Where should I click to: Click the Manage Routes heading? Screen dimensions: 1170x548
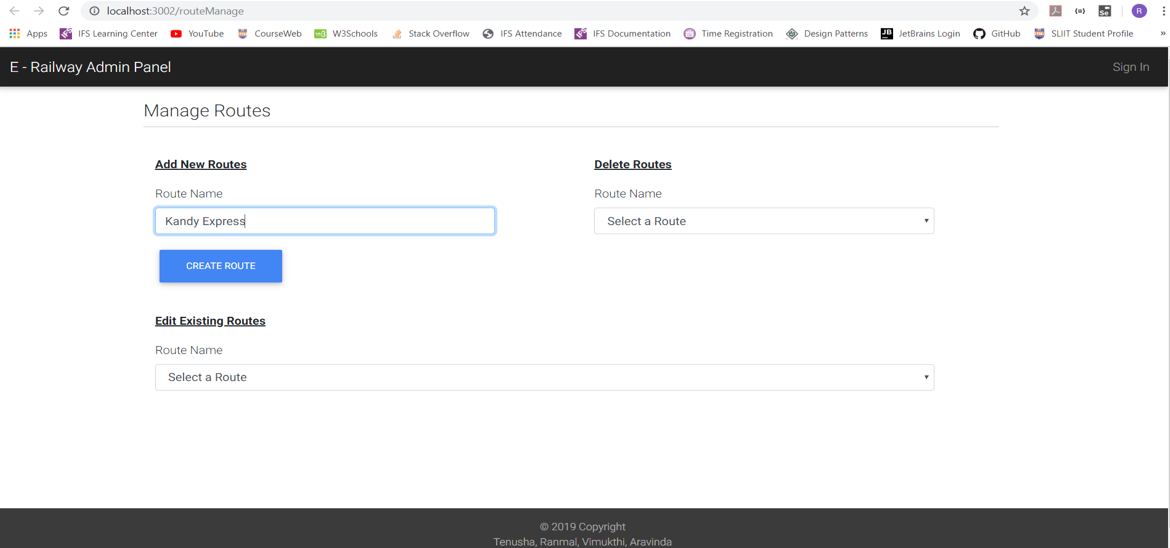click(207, 111)
